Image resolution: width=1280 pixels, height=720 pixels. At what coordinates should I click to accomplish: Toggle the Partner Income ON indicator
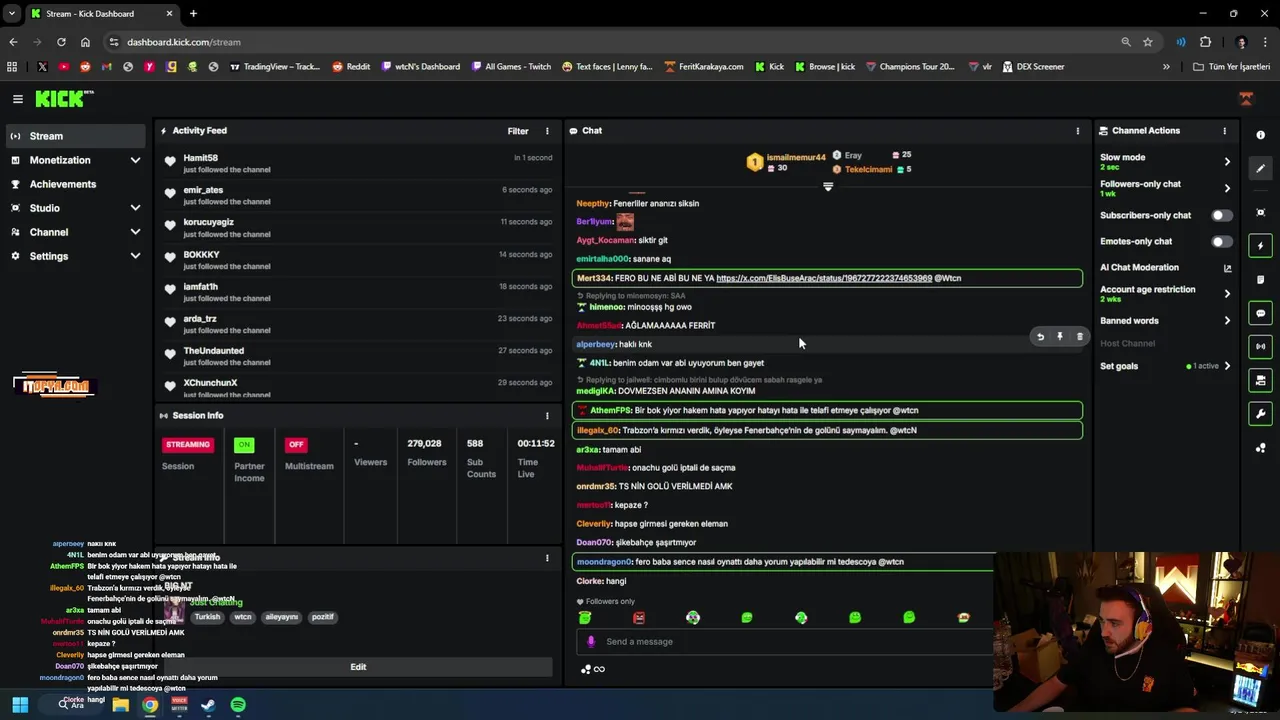click(244, 445)
